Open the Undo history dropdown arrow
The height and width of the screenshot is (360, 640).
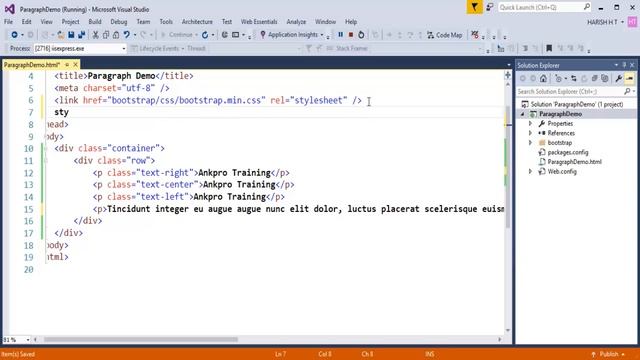[x=134, y=35]
